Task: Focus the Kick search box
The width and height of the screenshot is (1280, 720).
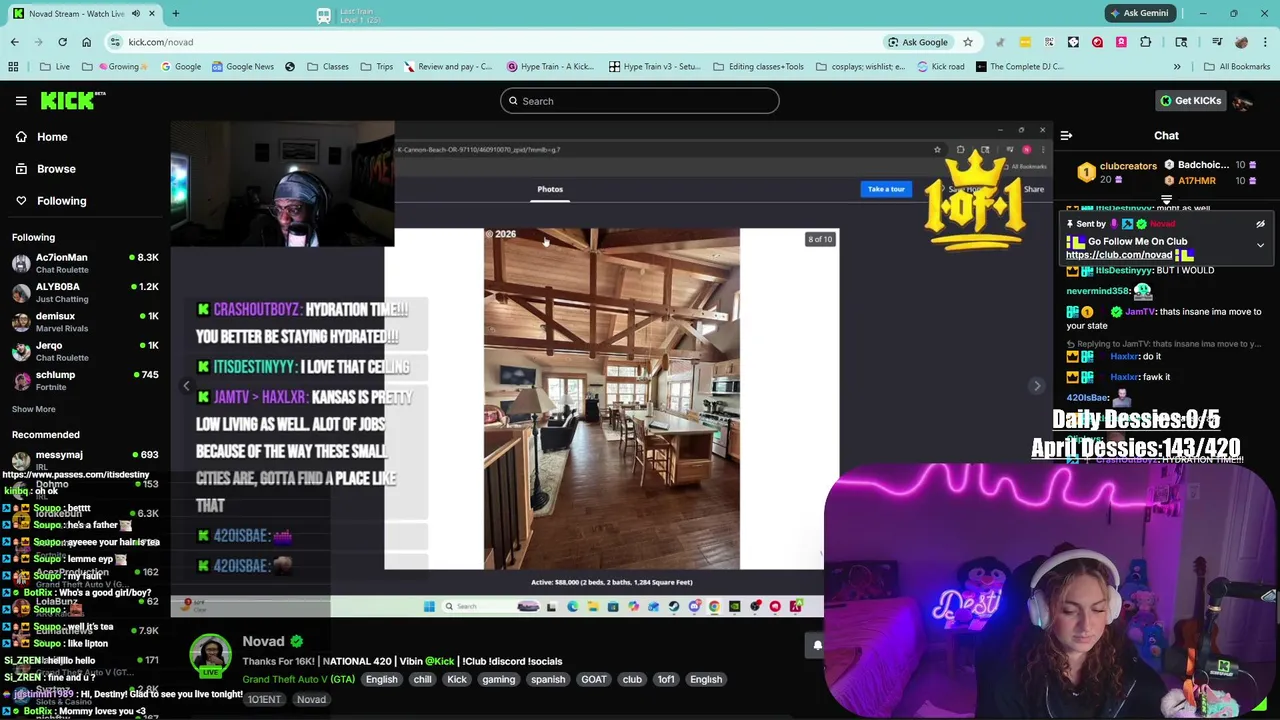Action: point(639,101)
